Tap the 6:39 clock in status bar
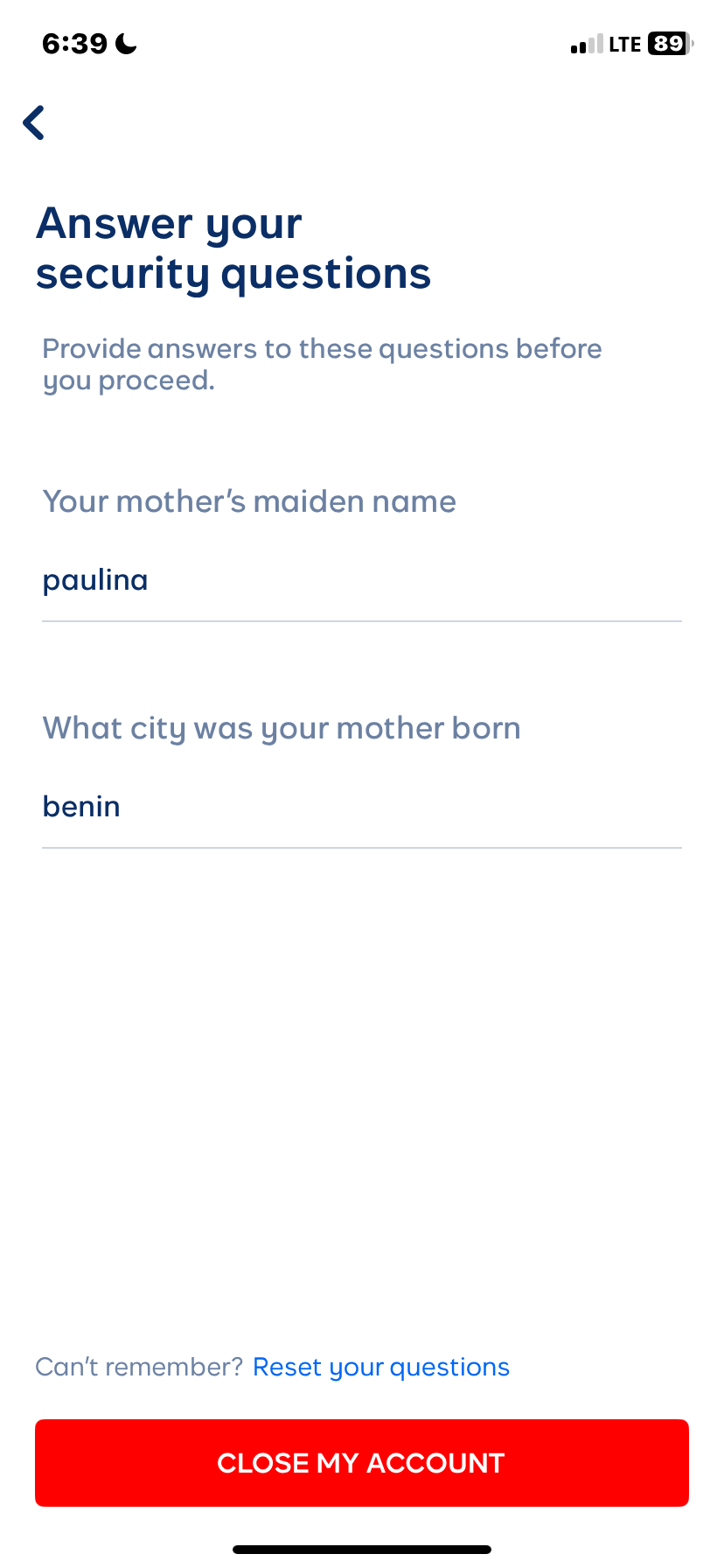 click(74, 44)
